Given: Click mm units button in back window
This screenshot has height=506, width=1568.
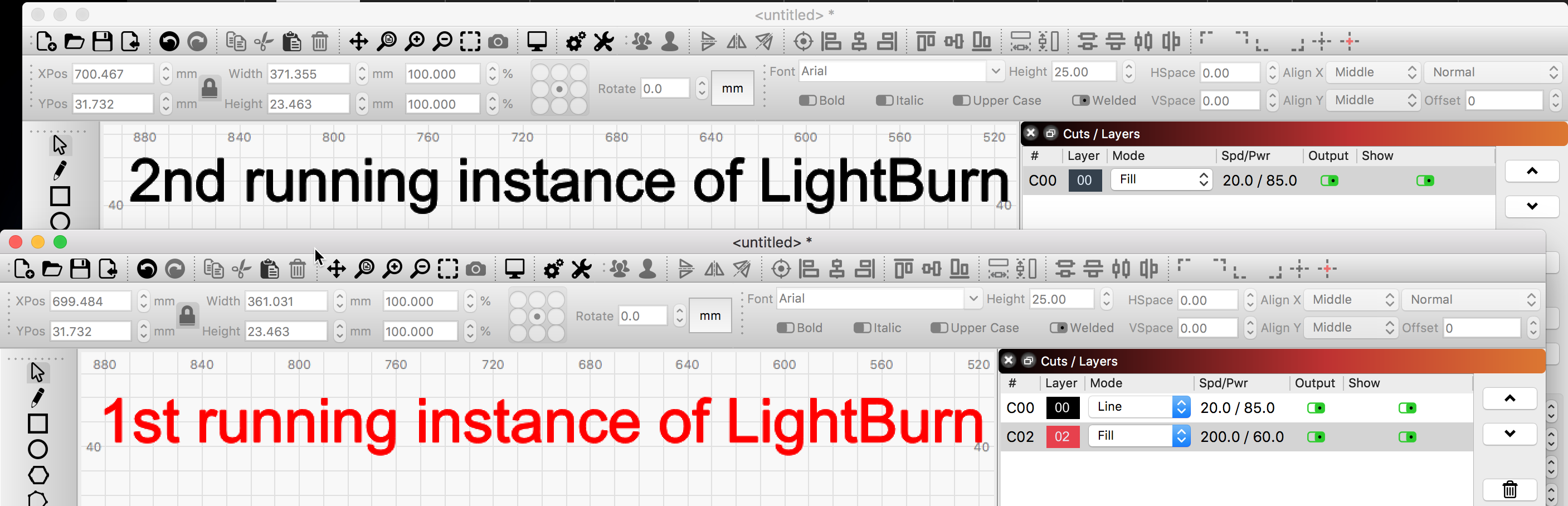Looking at the screenshot, I should 732,88.
